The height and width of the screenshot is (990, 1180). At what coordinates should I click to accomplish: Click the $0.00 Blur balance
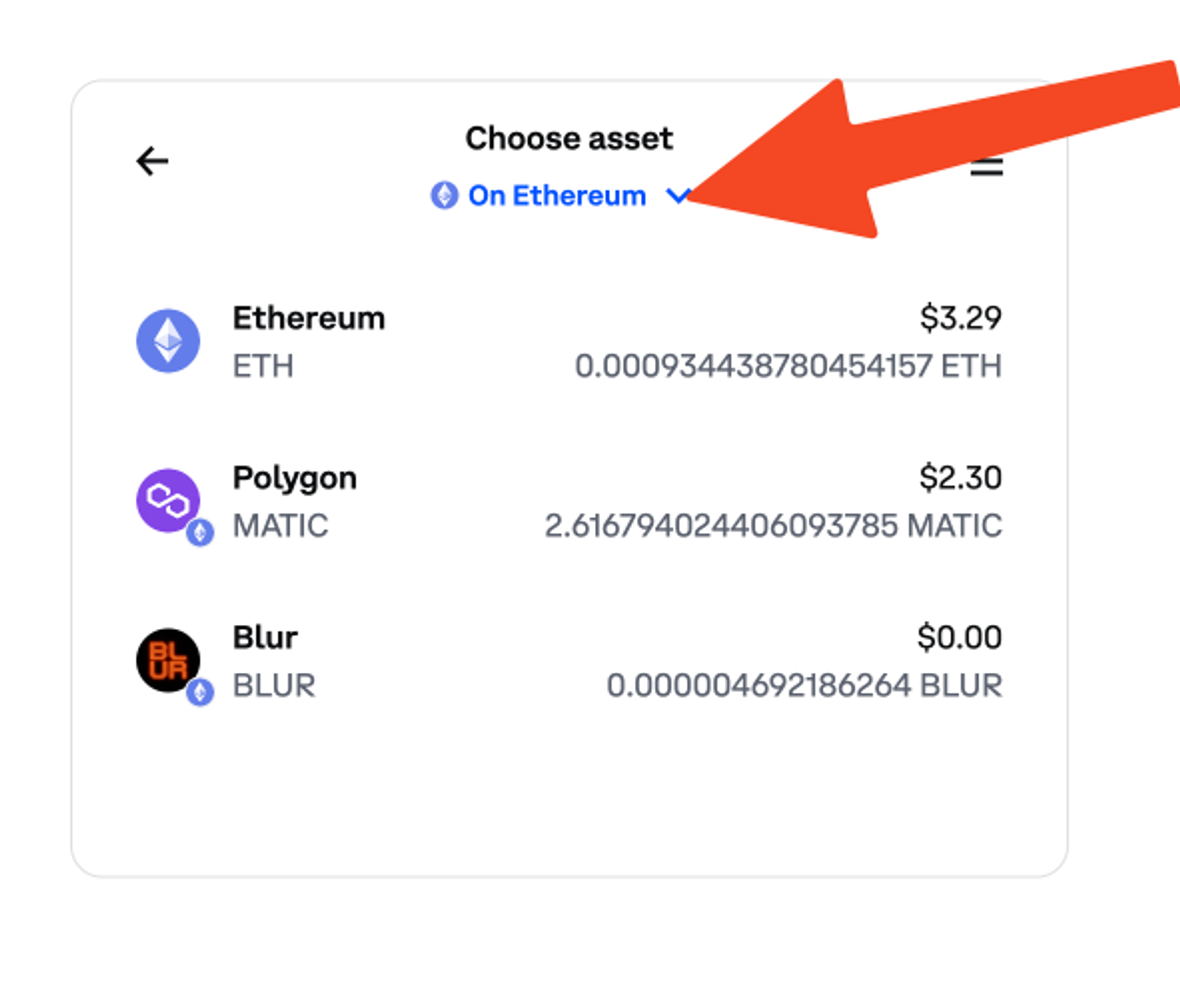click(x=960, y=637)
